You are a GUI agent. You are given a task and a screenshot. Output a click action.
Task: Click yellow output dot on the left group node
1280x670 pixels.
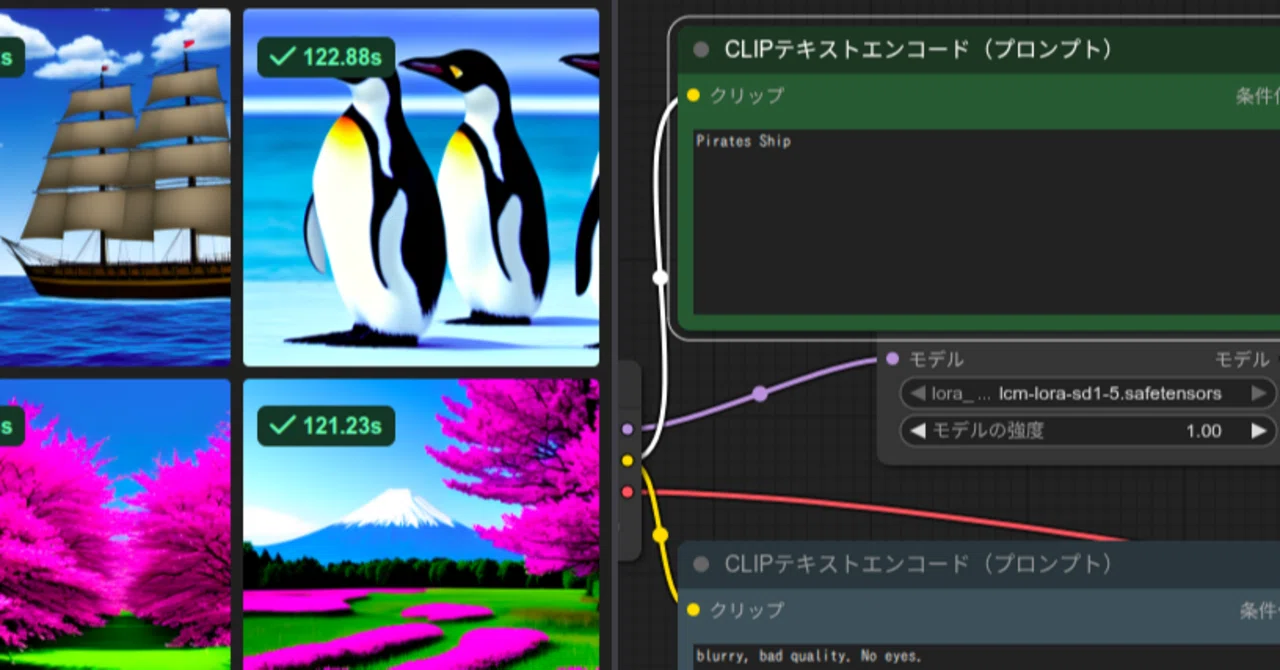[x=627, y=460]
